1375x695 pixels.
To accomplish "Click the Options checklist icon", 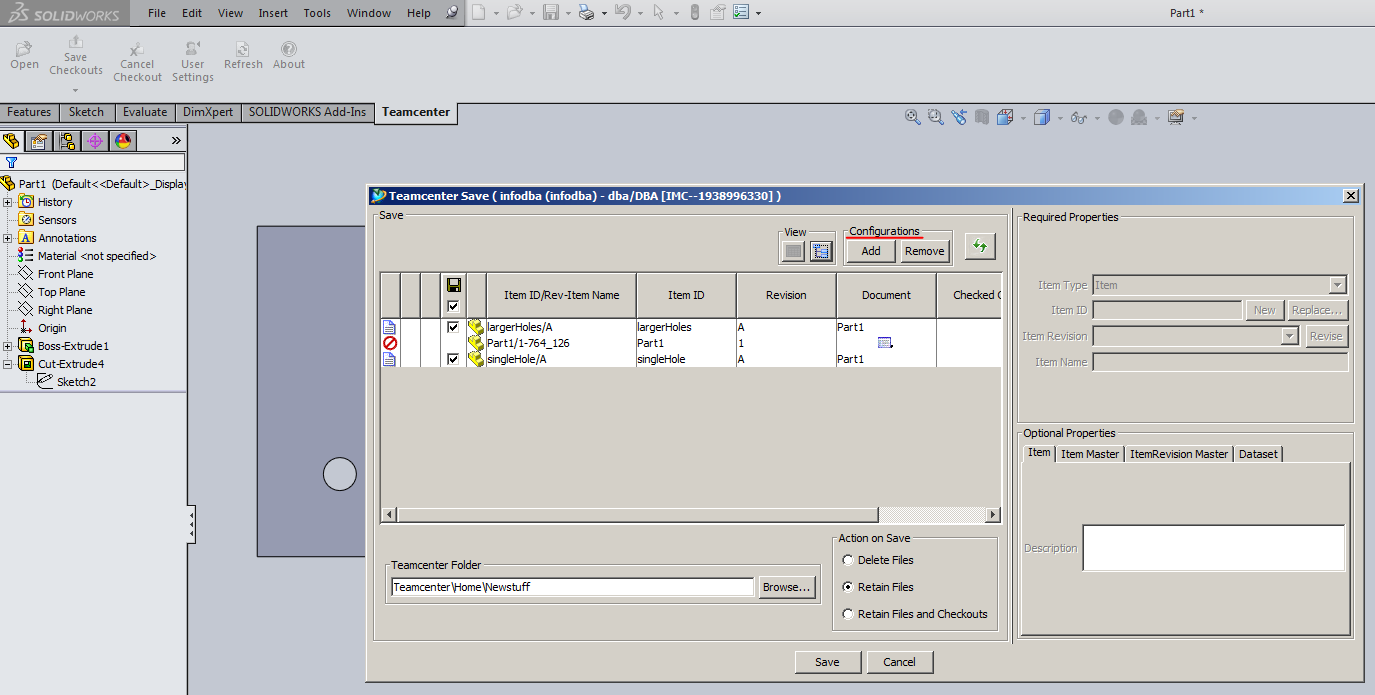I will (x=741, y=12).
